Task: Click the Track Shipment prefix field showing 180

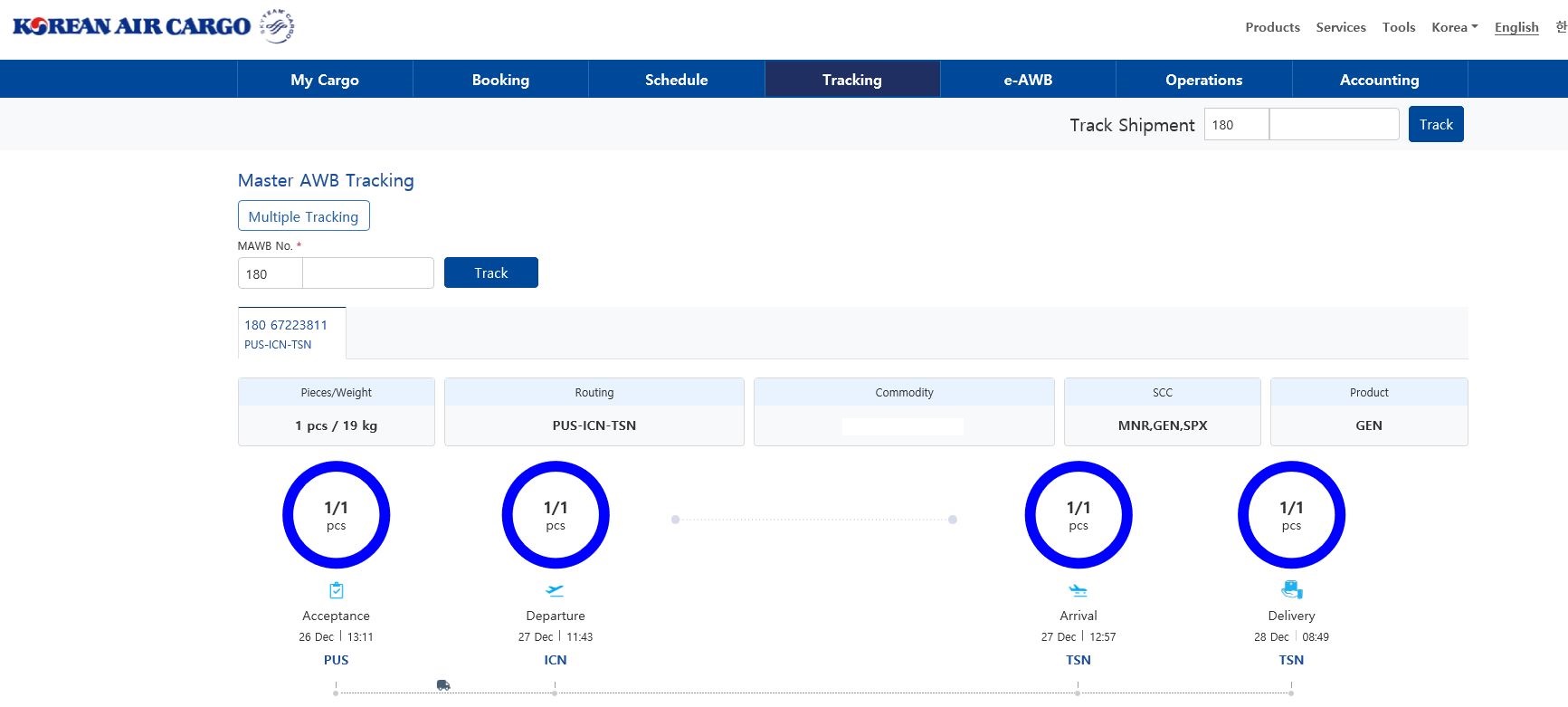Action: tap(1236, 125)
